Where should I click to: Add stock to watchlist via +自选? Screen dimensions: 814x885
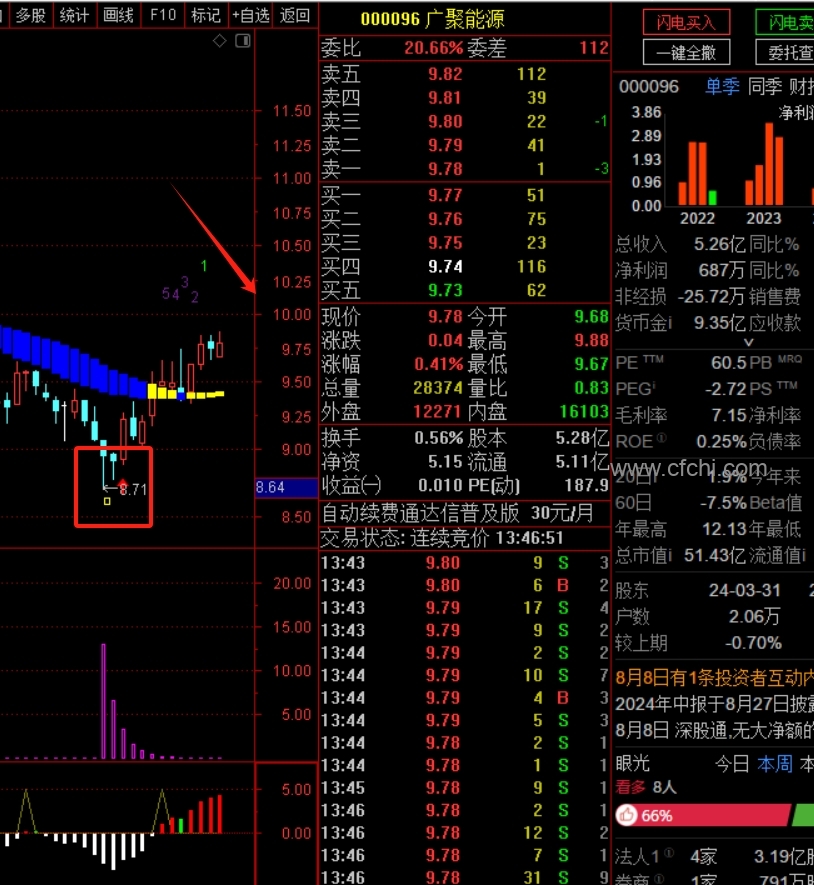tap(251, 15)
